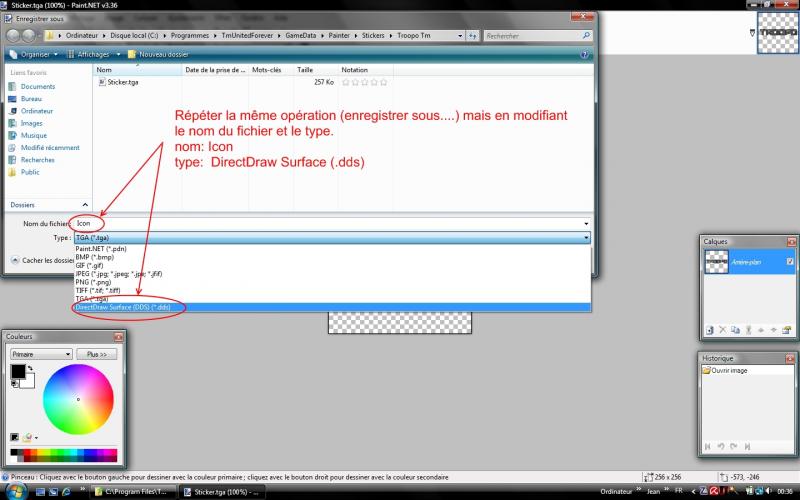Open the Type combo box arrow

tap(586, 238)
